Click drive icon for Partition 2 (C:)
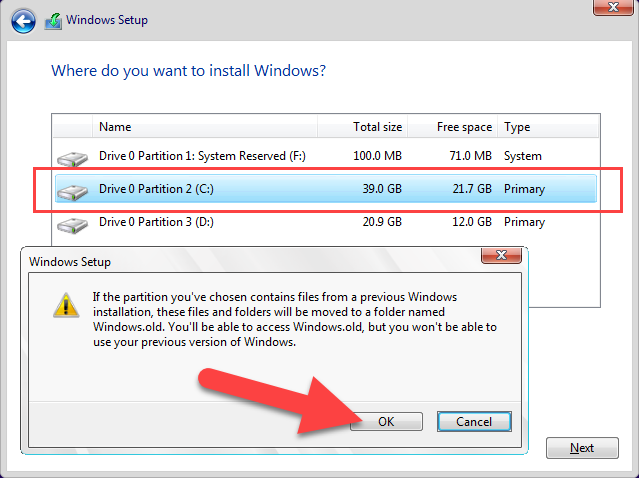 tap(73, 192)
